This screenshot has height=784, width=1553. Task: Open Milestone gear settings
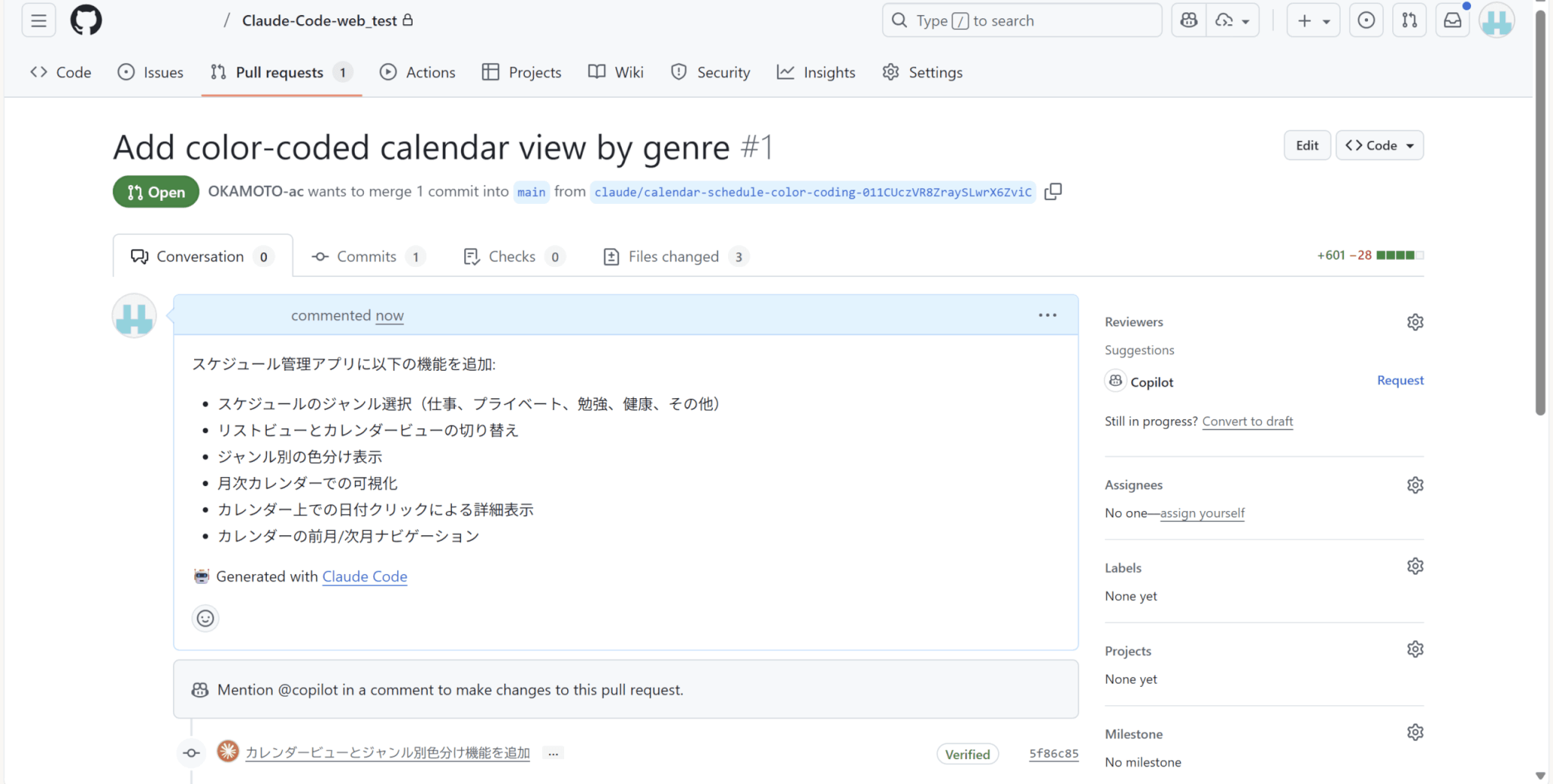[x=1415, y=732]
